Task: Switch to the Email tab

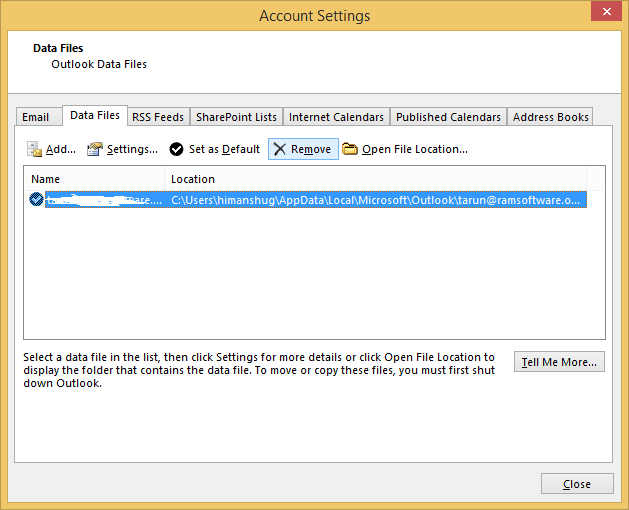Action: pyautogui.click(x=39, y=117)
